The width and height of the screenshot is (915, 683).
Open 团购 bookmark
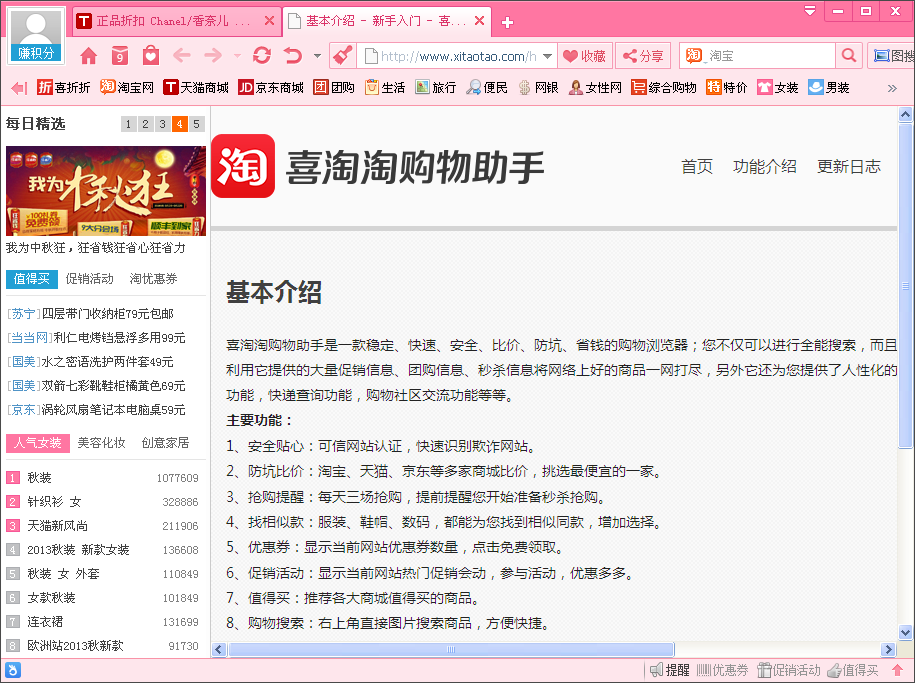coord(334,88)
